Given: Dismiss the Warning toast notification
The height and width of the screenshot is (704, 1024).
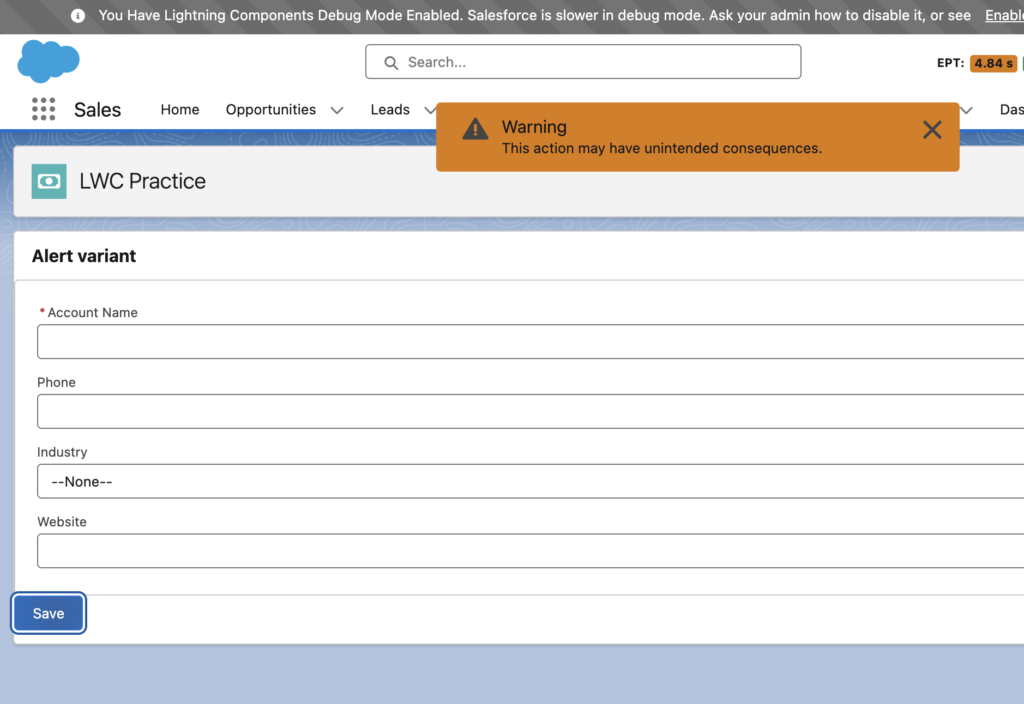Looking at the screenshot, I should (x=932, y=130).
